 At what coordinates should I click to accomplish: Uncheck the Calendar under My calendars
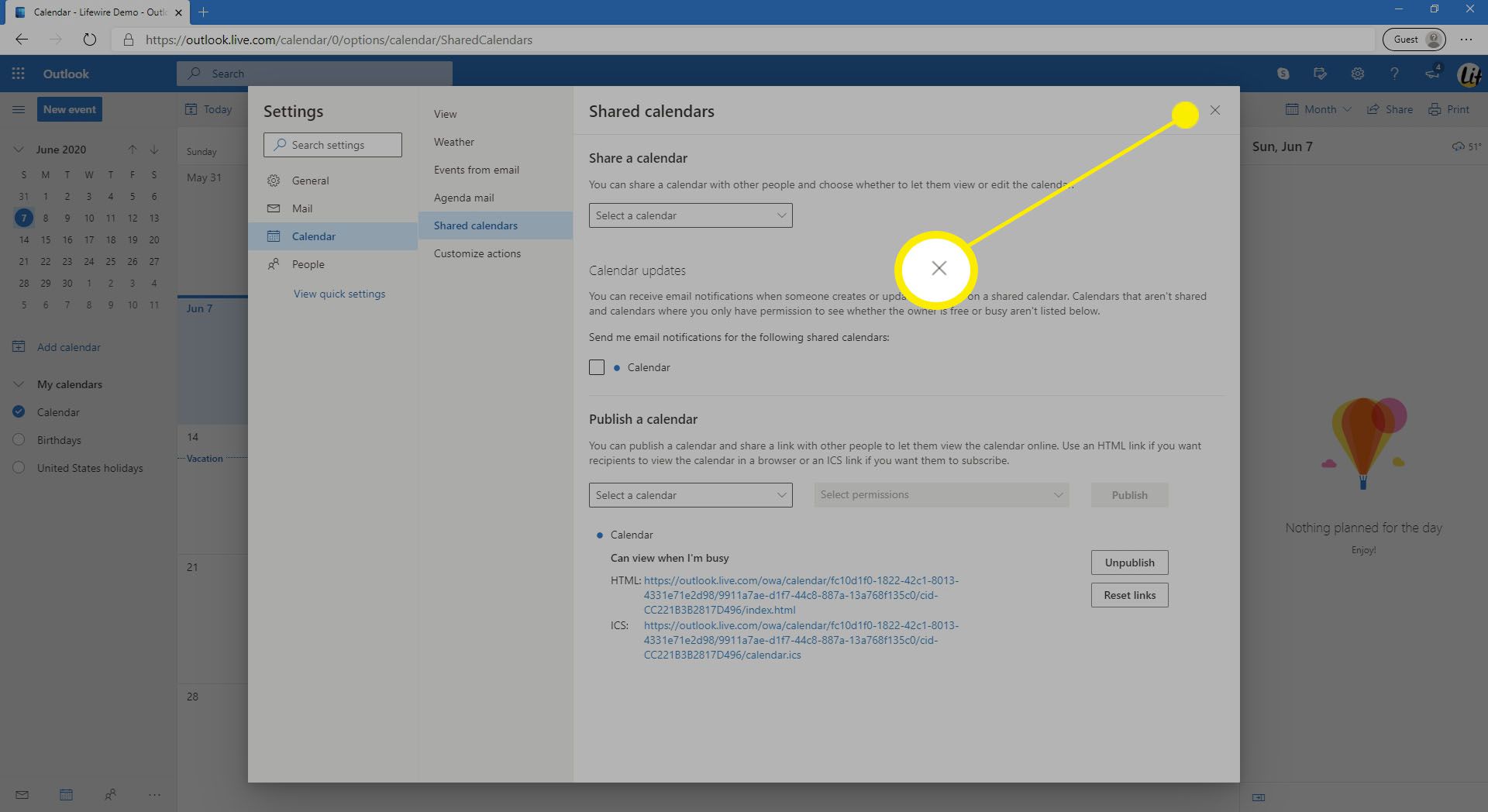19,412
